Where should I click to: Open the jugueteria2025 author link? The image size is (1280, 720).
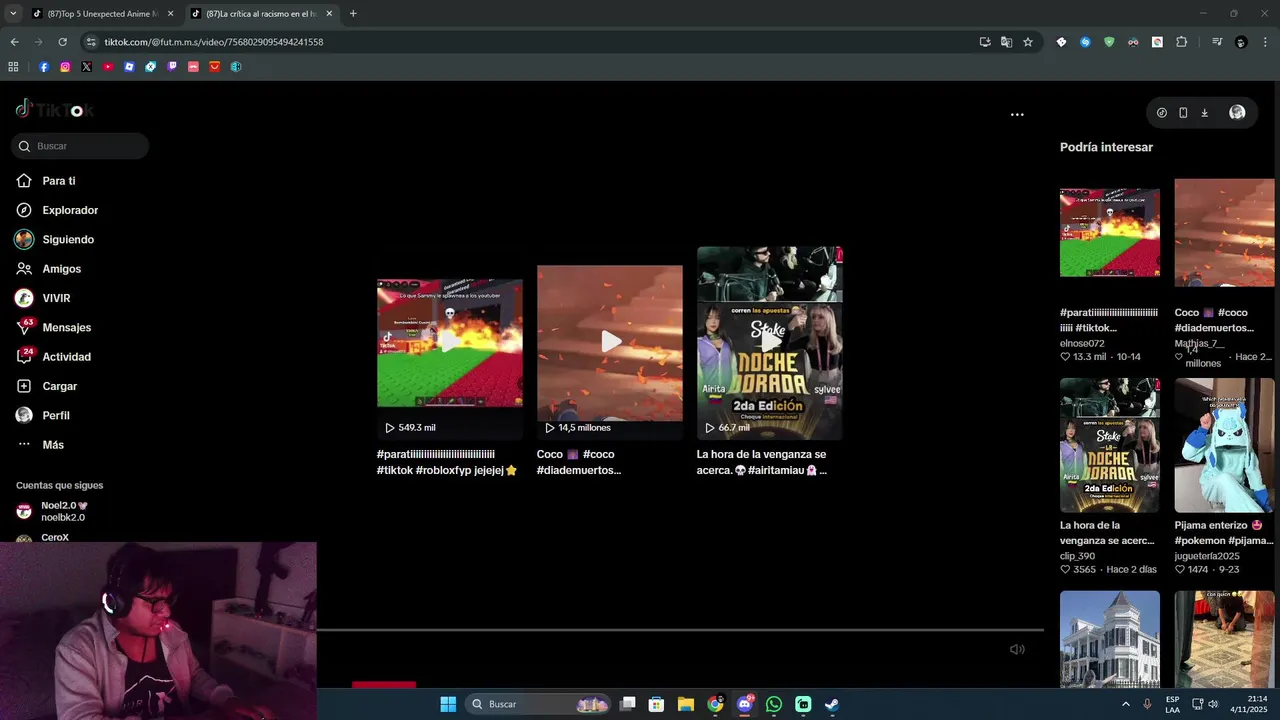click(x=1207, y=556)
